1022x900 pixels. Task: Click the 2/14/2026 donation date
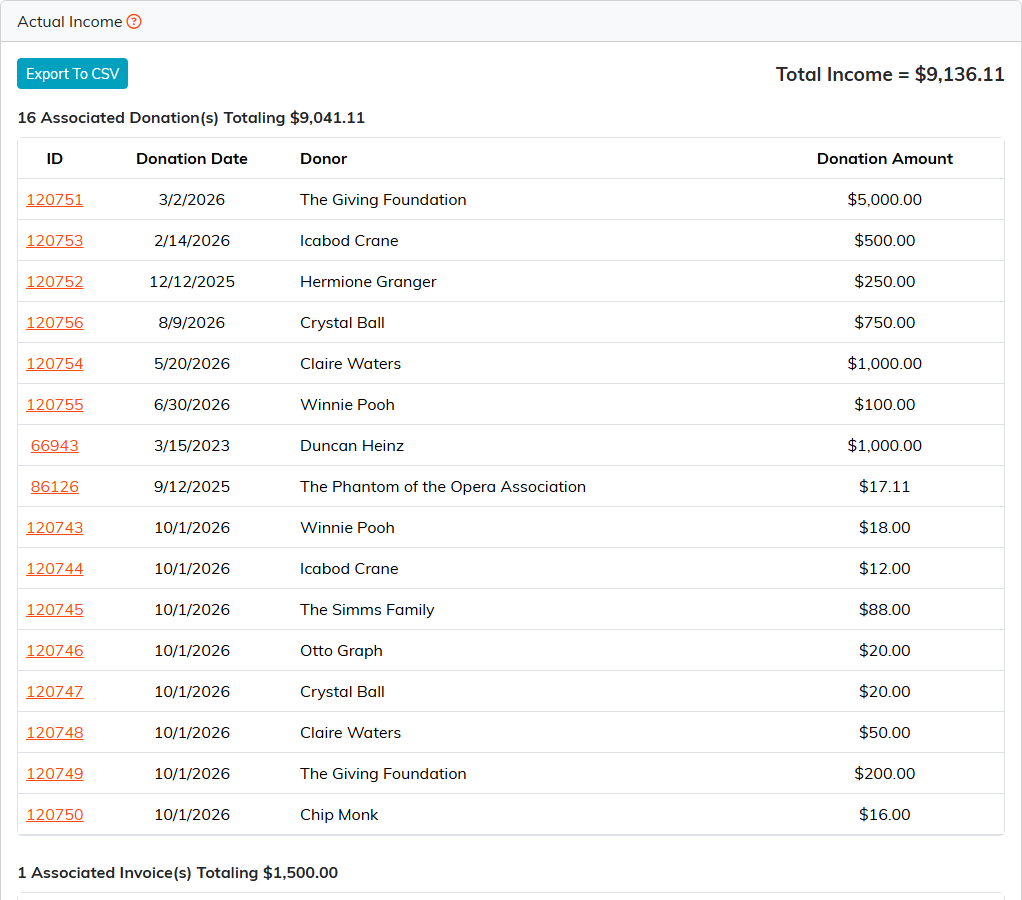click(x=192, y=240)
